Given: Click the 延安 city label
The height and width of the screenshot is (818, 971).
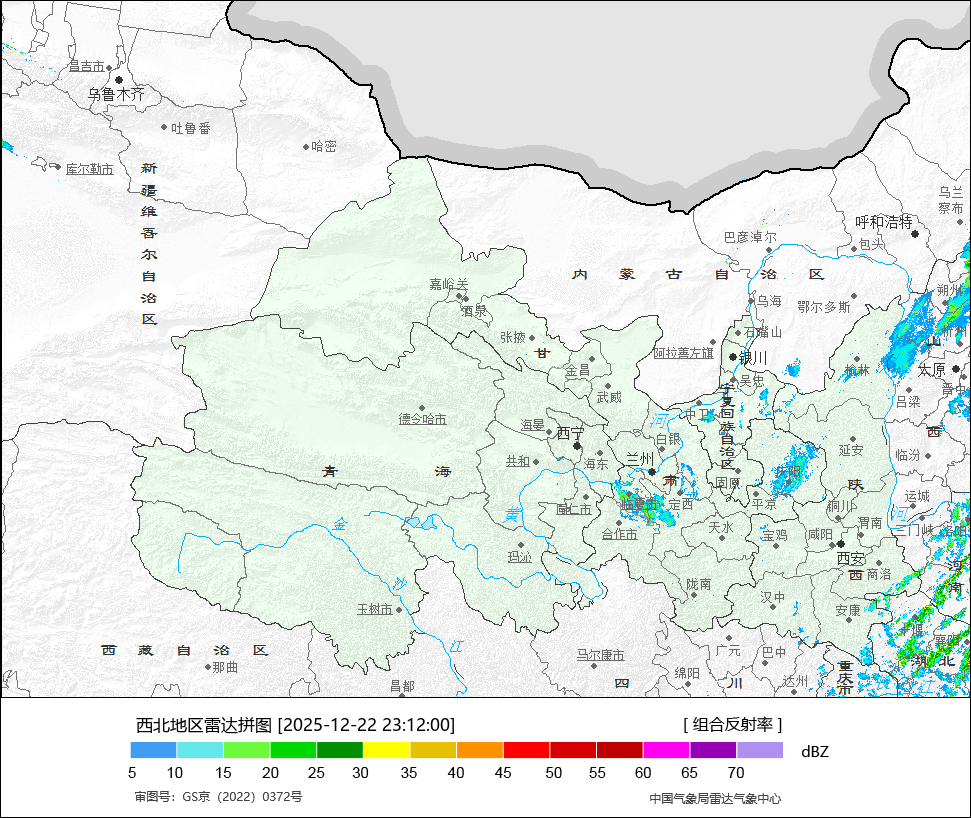Looking at the screenshot, I should tap(851, 450).
